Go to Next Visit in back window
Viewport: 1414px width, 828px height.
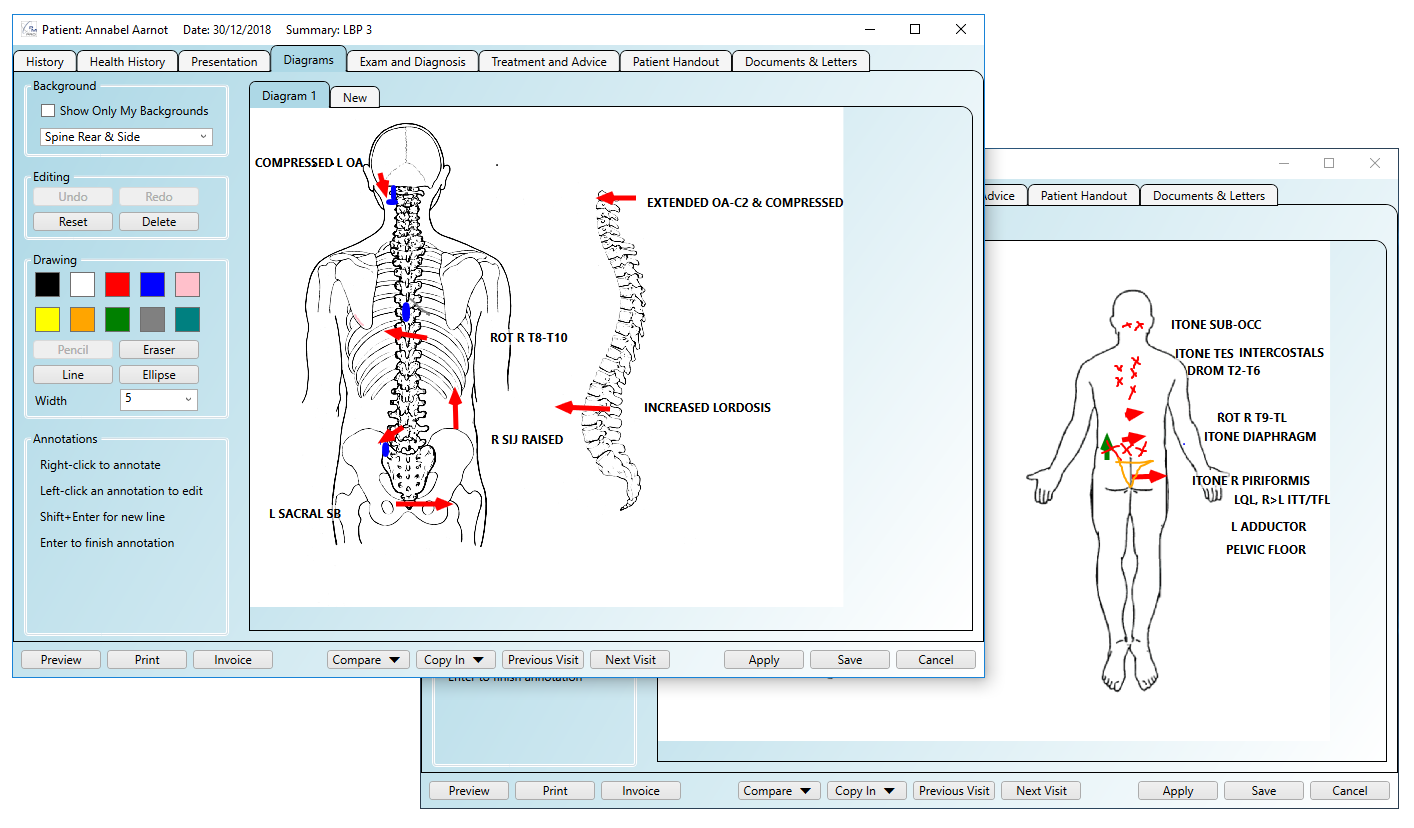[x=1041, y=791]
